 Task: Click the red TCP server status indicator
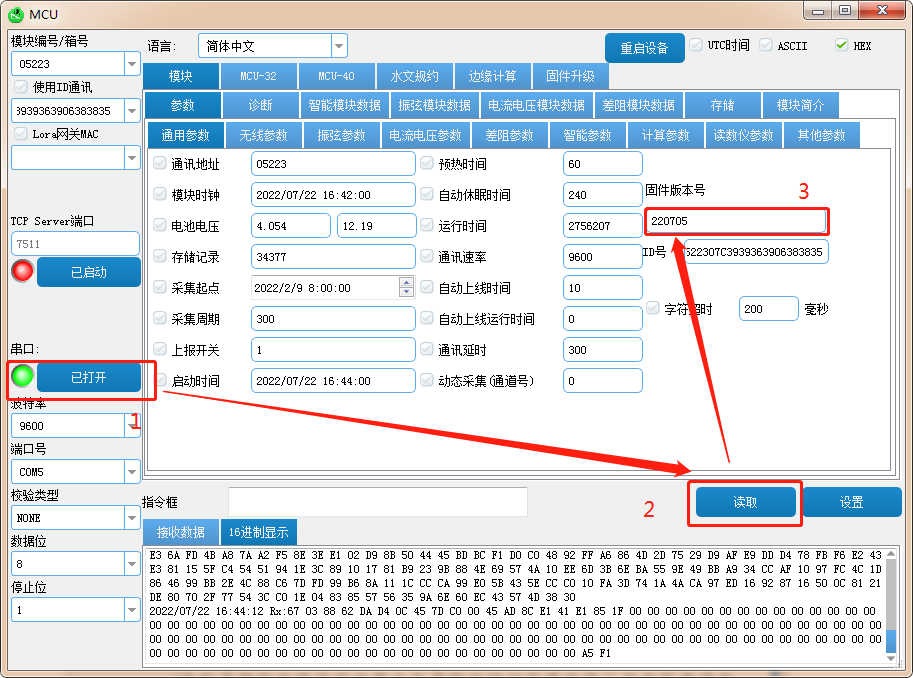(22, 271)
